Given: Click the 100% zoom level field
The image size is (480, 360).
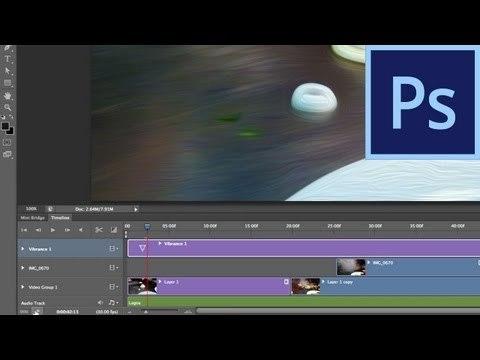Looking at the screenshot, I should coord(31,209).
